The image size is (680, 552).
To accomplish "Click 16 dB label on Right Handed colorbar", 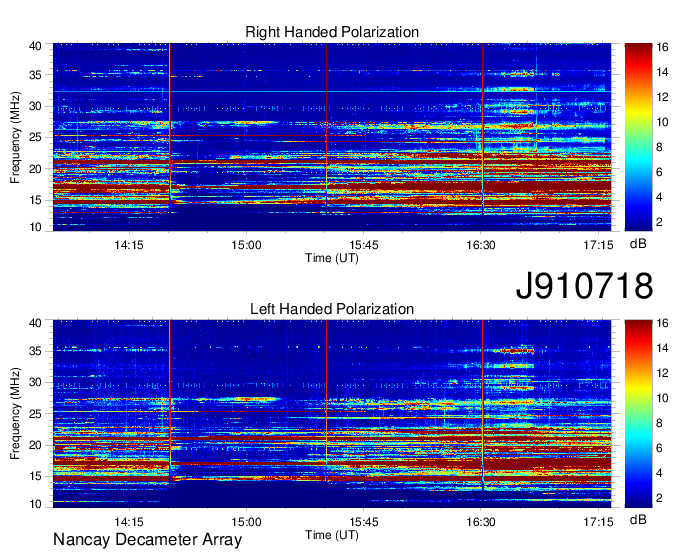I will (x=662, y=47).
